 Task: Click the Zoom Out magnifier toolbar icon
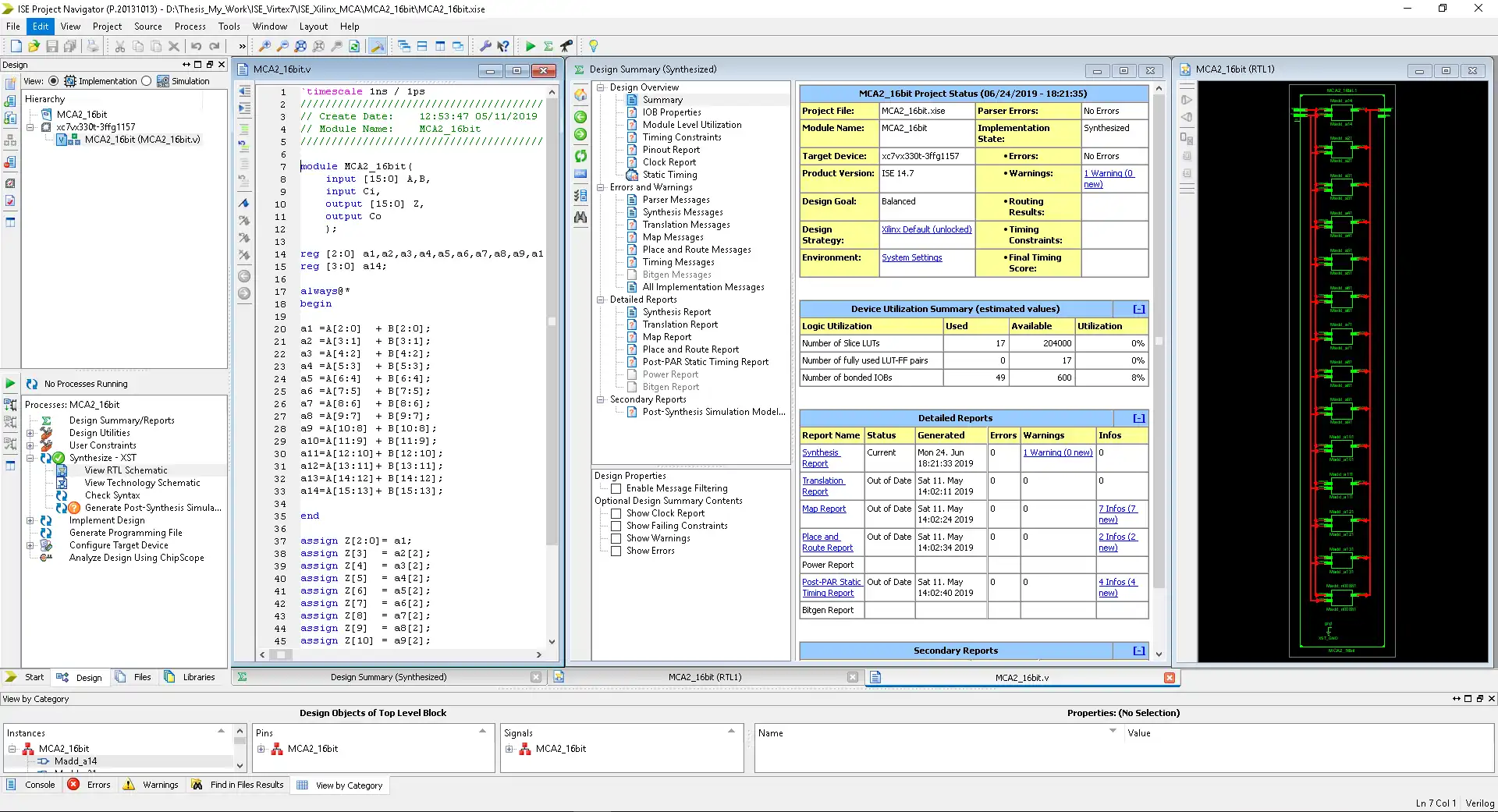click(x=283, y=47)
